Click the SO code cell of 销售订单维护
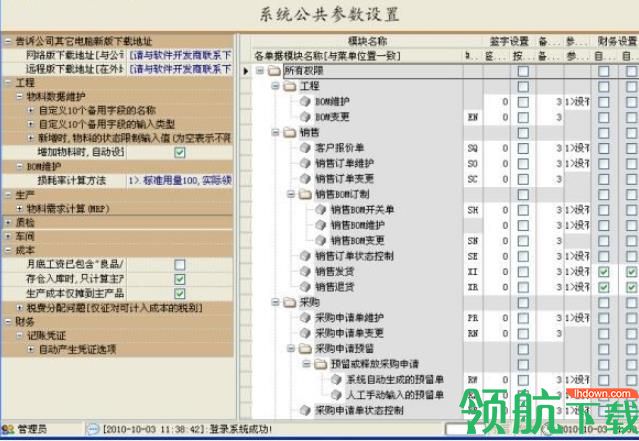The width and height of the screenshot is (639, 441). 473,164
